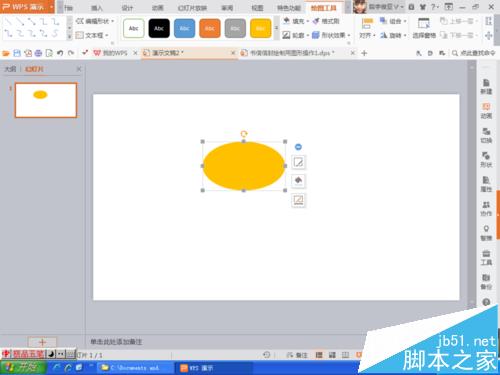This screenshot has width=500, height=375.
Task: Open the 填充 fill dropdown
Action: pyautogui.click(x=296, y=21)
